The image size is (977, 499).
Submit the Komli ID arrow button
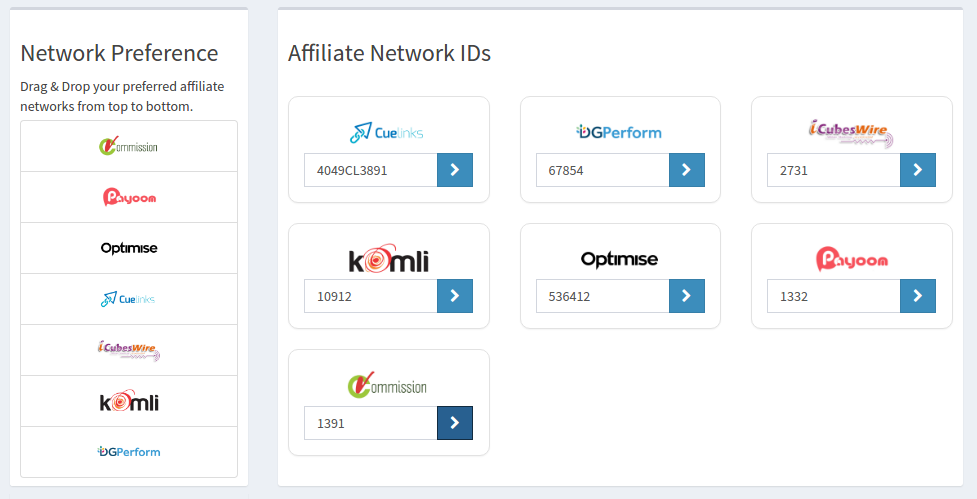(455, 296)
